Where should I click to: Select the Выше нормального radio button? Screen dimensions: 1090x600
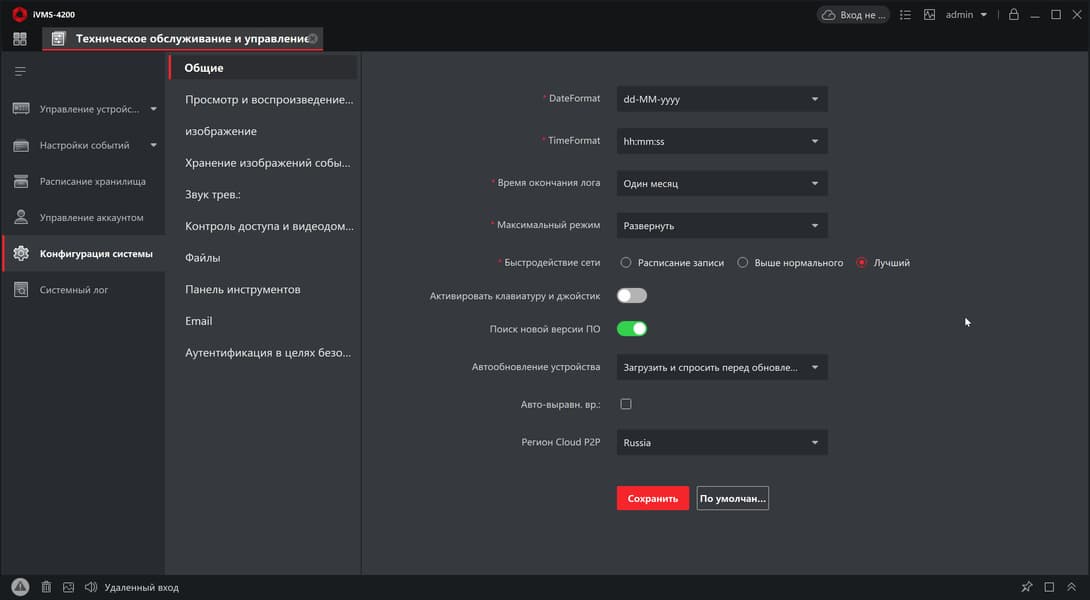pyautogui.click(x=743, y=263)
